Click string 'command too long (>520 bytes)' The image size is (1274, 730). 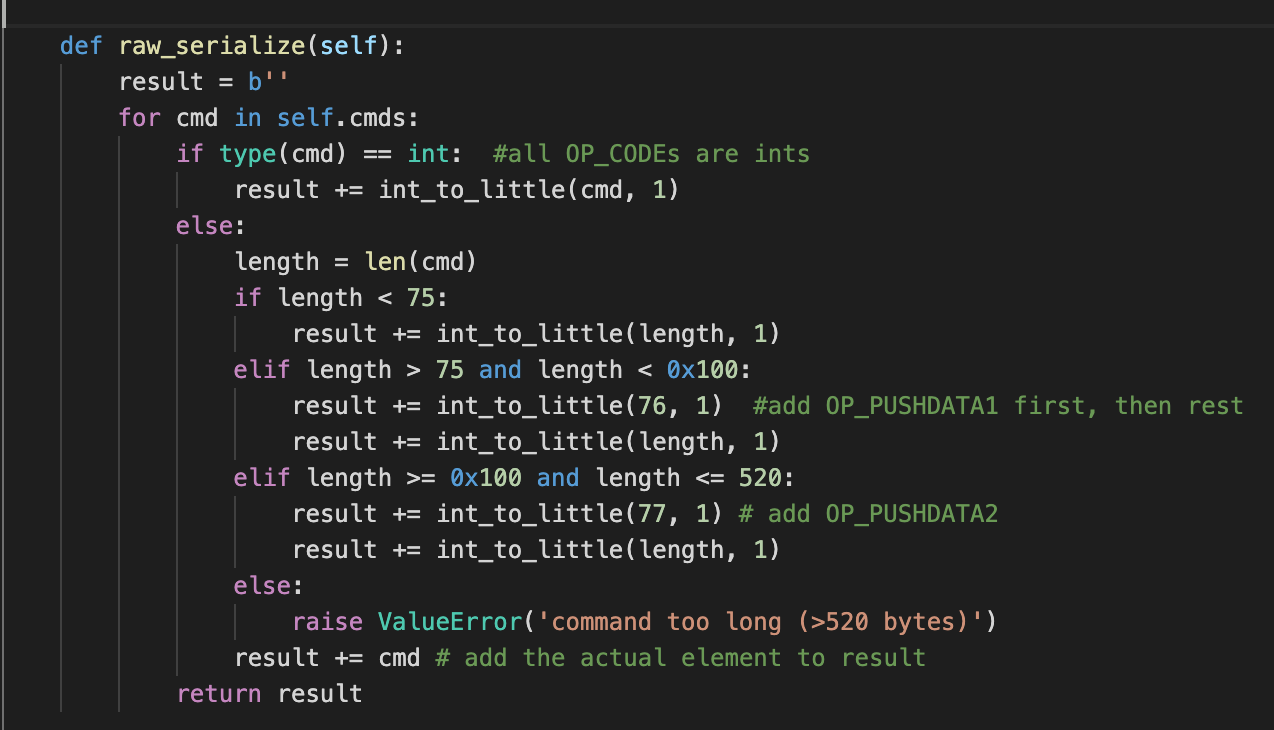point(760,622)
